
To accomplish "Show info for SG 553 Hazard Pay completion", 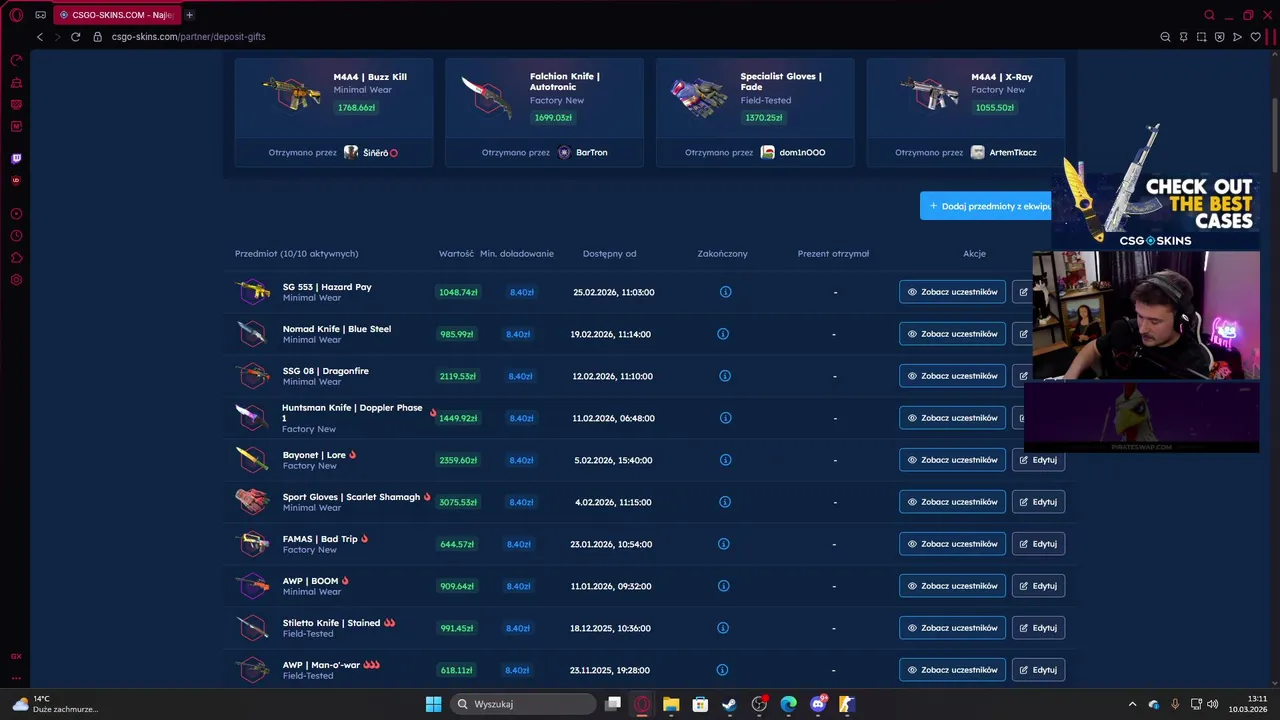I will pos(725,292).
